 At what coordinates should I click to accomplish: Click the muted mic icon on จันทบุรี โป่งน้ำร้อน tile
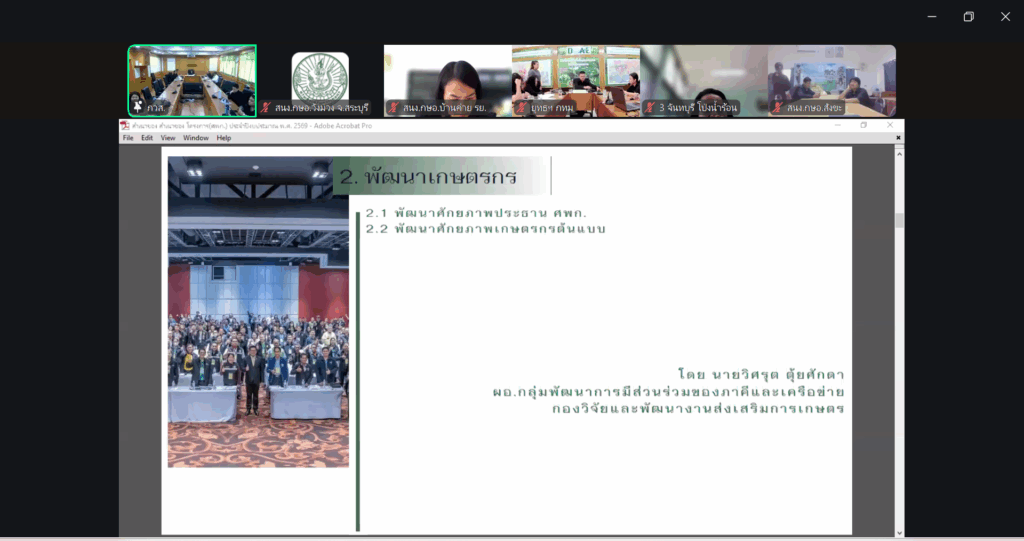click(x=650, y=107)
